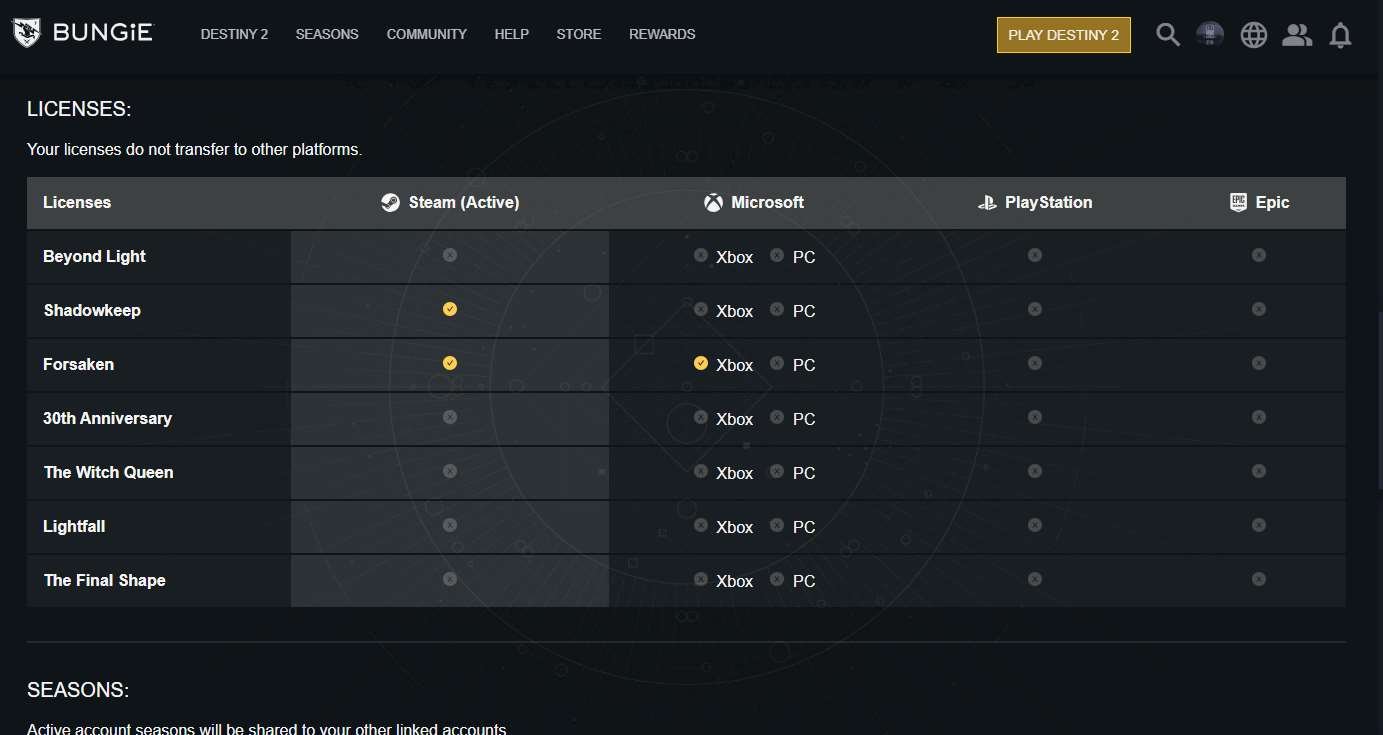The width and height of the screenshot is (1383, 735).
Task: Click the licenses do not transfer notice
Action: click(x=194, y=150)
